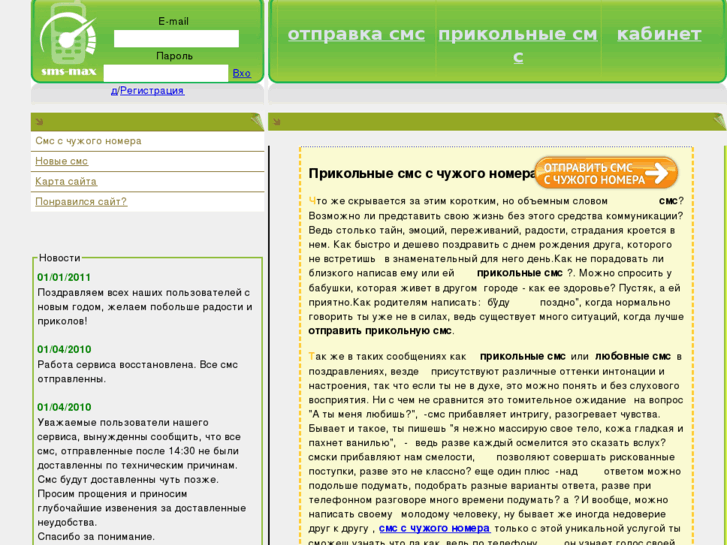Click the sms-max phone logo
This screenshot has height=545, width=727.
(x=69, y=41)
